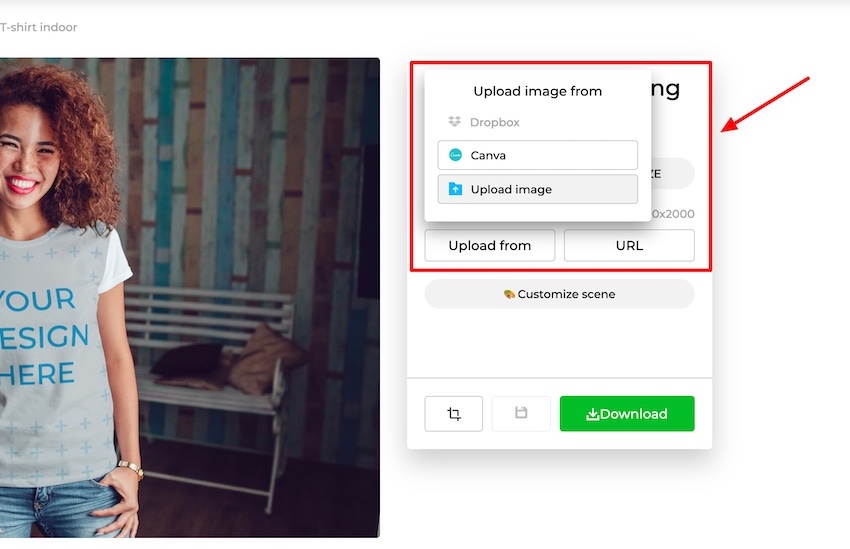
Task: Click the green Download button
Action: 627,414
